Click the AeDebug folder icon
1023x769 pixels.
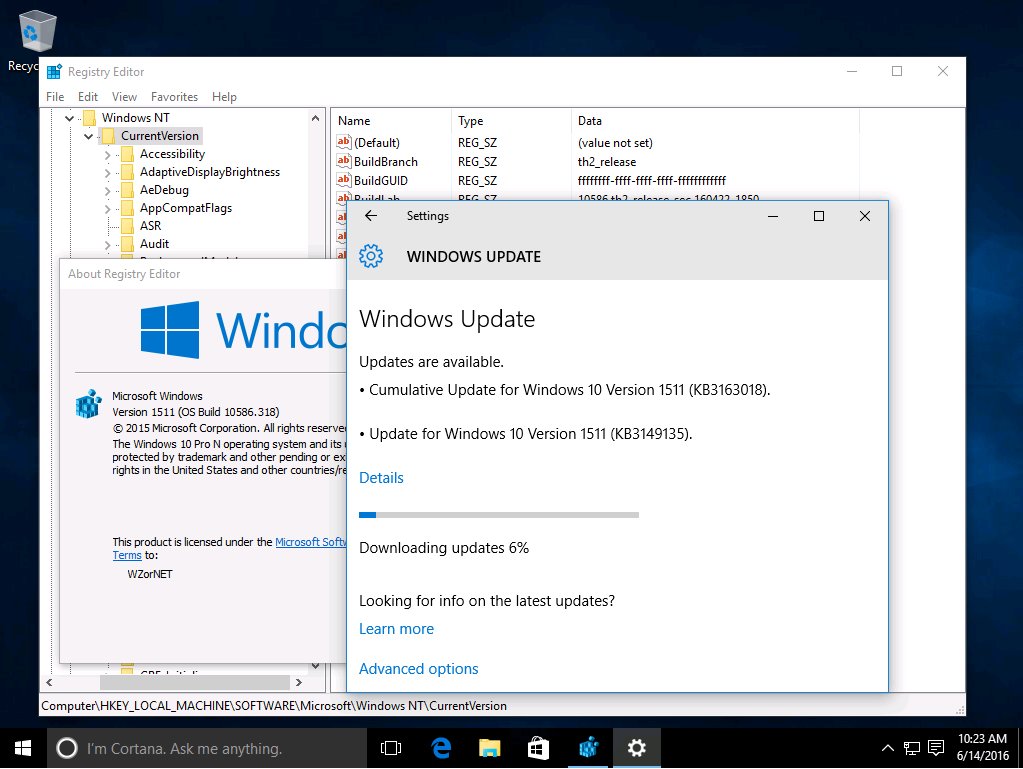[x=128, y=190]
